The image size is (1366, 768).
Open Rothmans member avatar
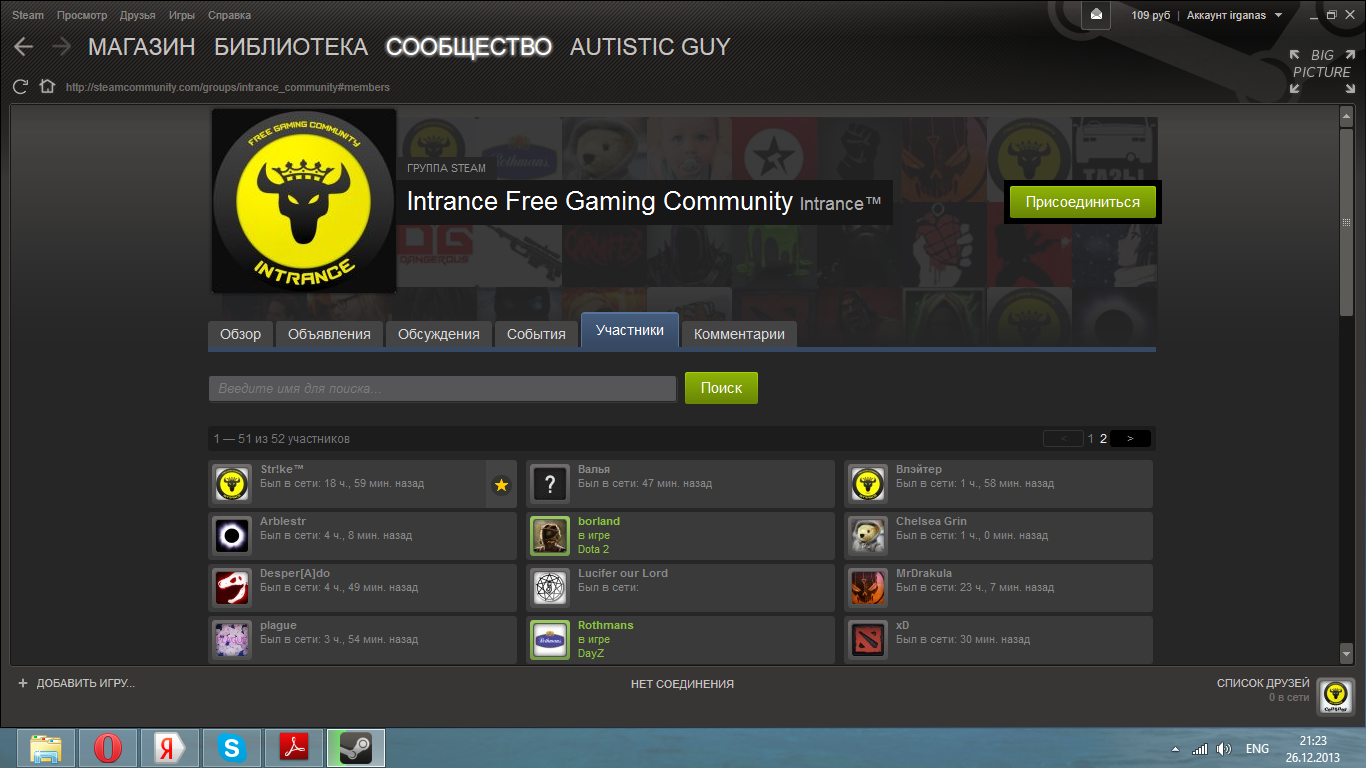[x=550, y=641]
